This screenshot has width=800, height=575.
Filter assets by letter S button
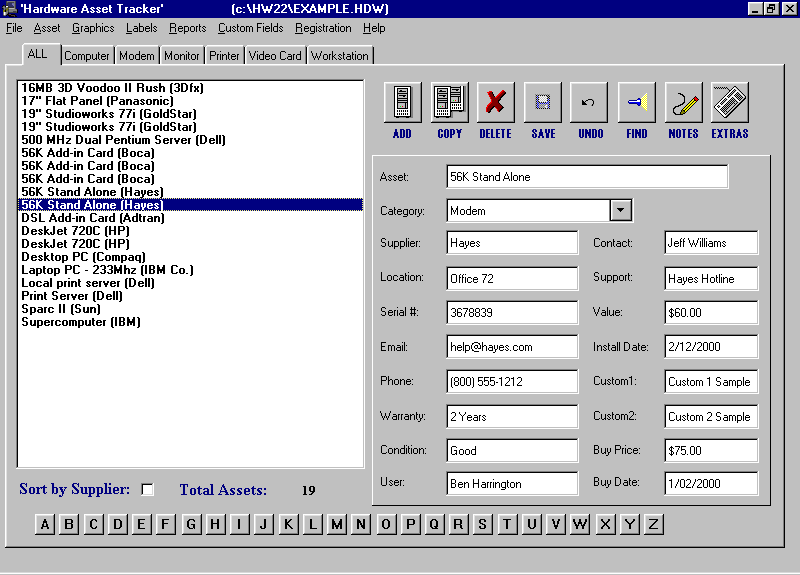point(482,524)
